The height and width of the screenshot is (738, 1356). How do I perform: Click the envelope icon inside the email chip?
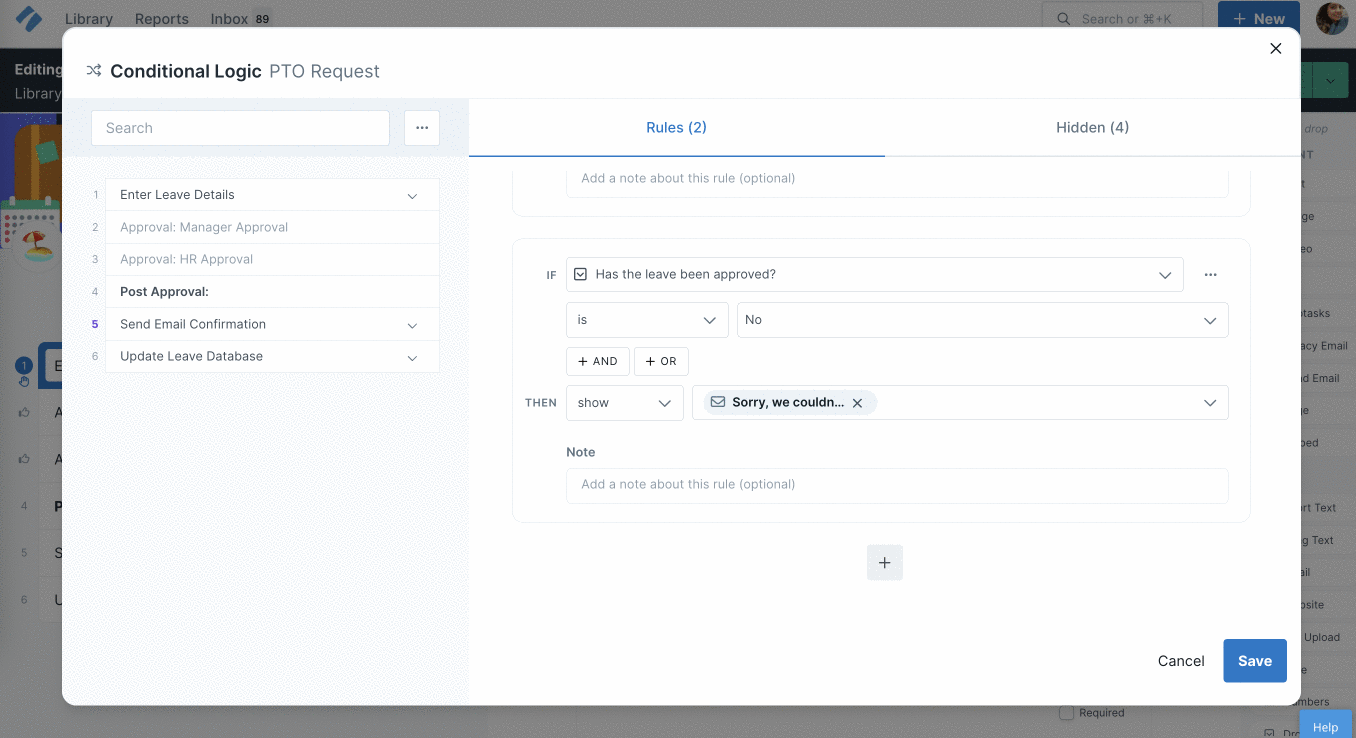click(717, 402)
